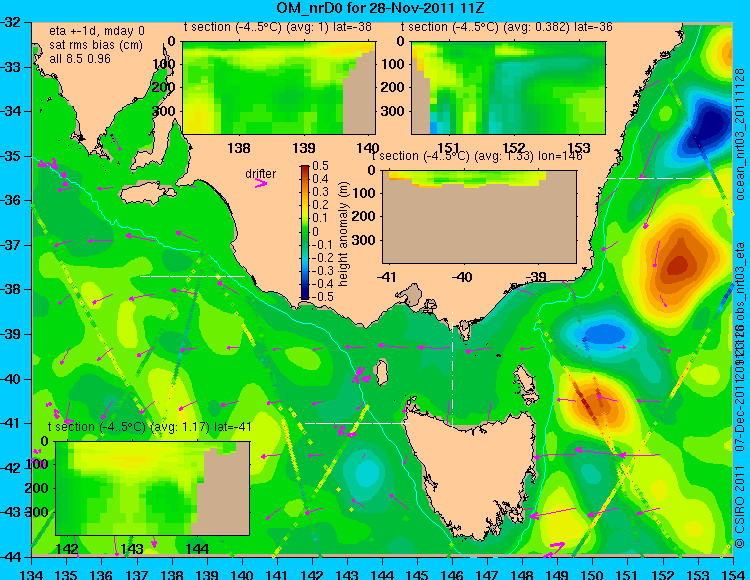The height and width of the screenshot is (580, 750).
Task: Click the 't section (avg: 1.17) lat=-41' heading
Action: tap(149, 427)
